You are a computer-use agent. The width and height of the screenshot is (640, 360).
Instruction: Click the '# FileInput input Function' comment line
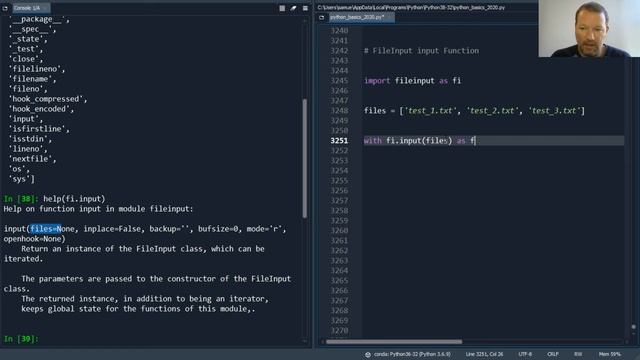tap(421, 51)
